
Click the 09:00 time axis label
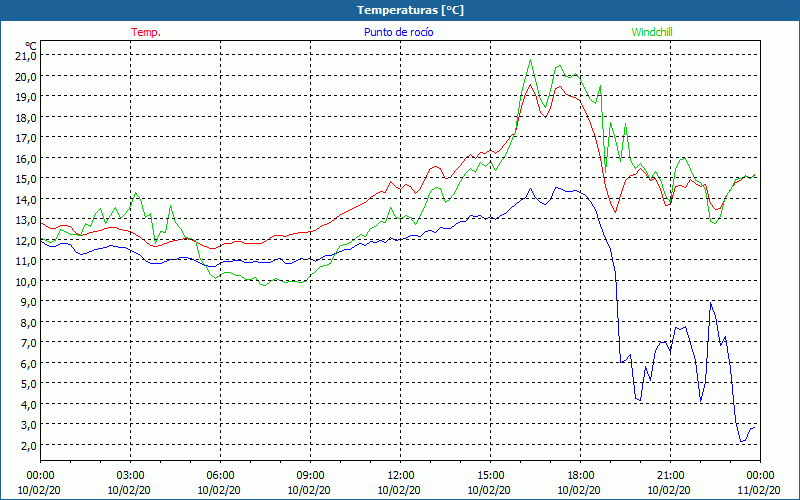point(311,476)
